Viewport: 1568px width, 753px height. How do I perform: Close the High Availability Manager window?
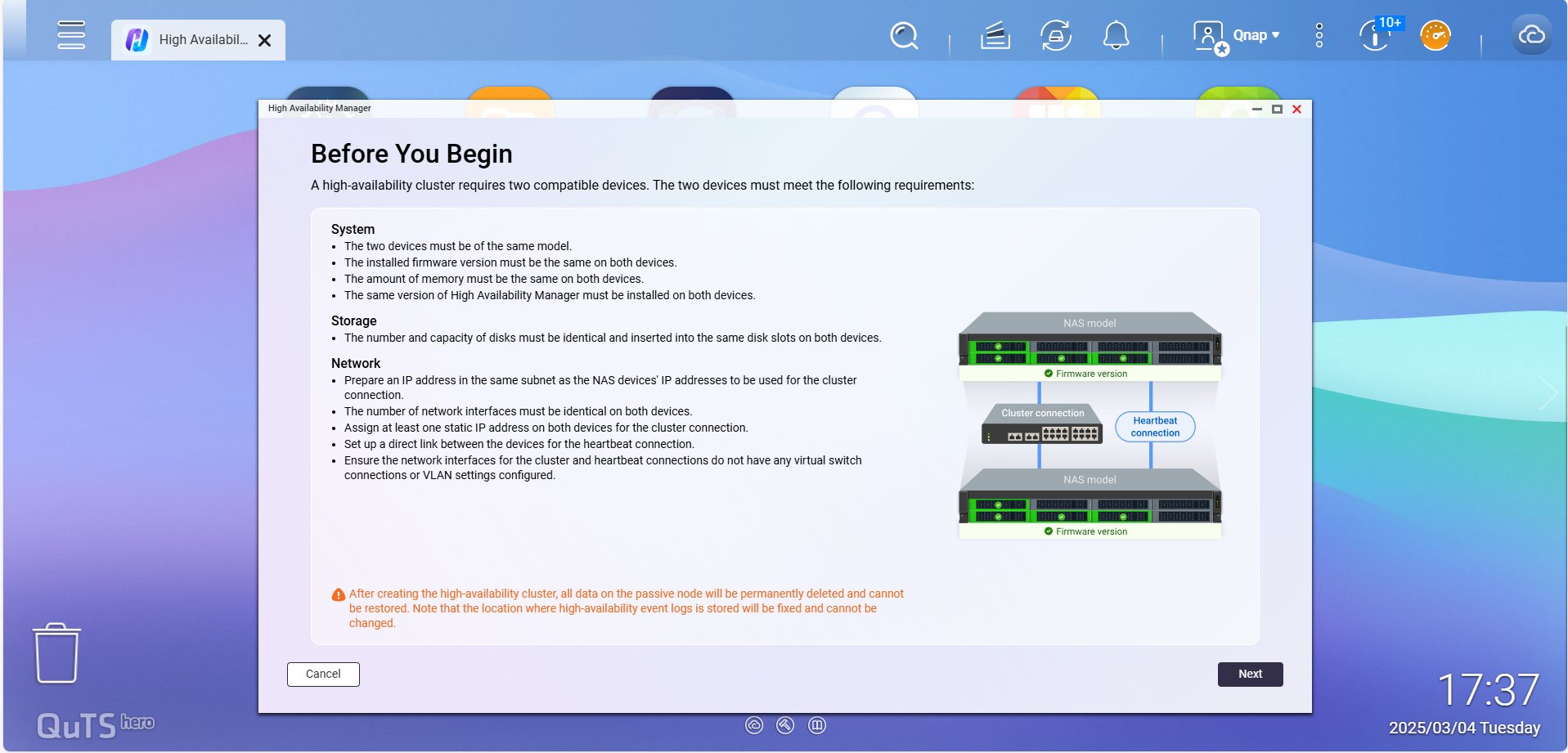click(1296, 109)
